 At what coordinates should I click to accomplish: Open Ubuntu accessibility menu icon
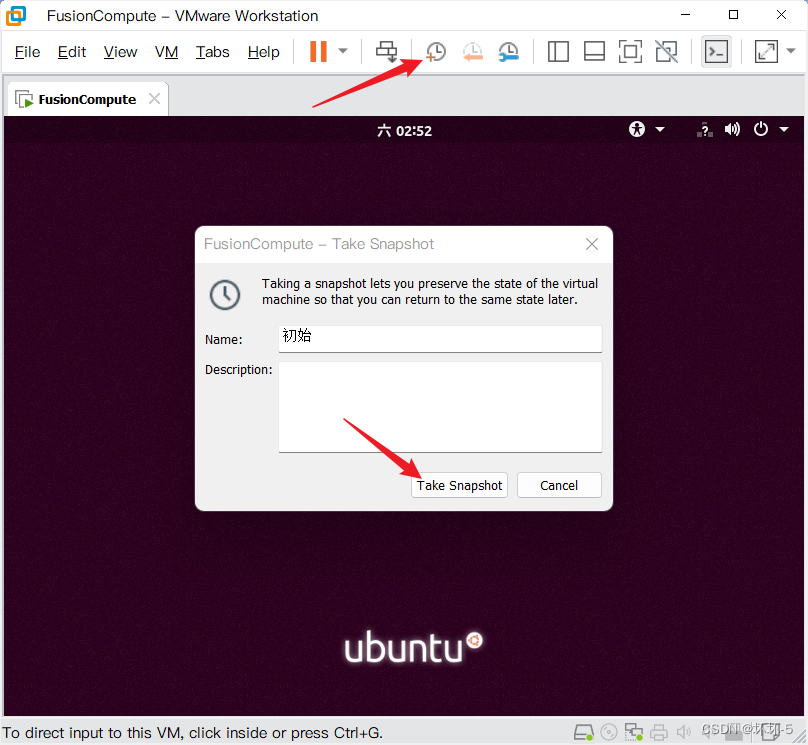(x=637, y=129)
